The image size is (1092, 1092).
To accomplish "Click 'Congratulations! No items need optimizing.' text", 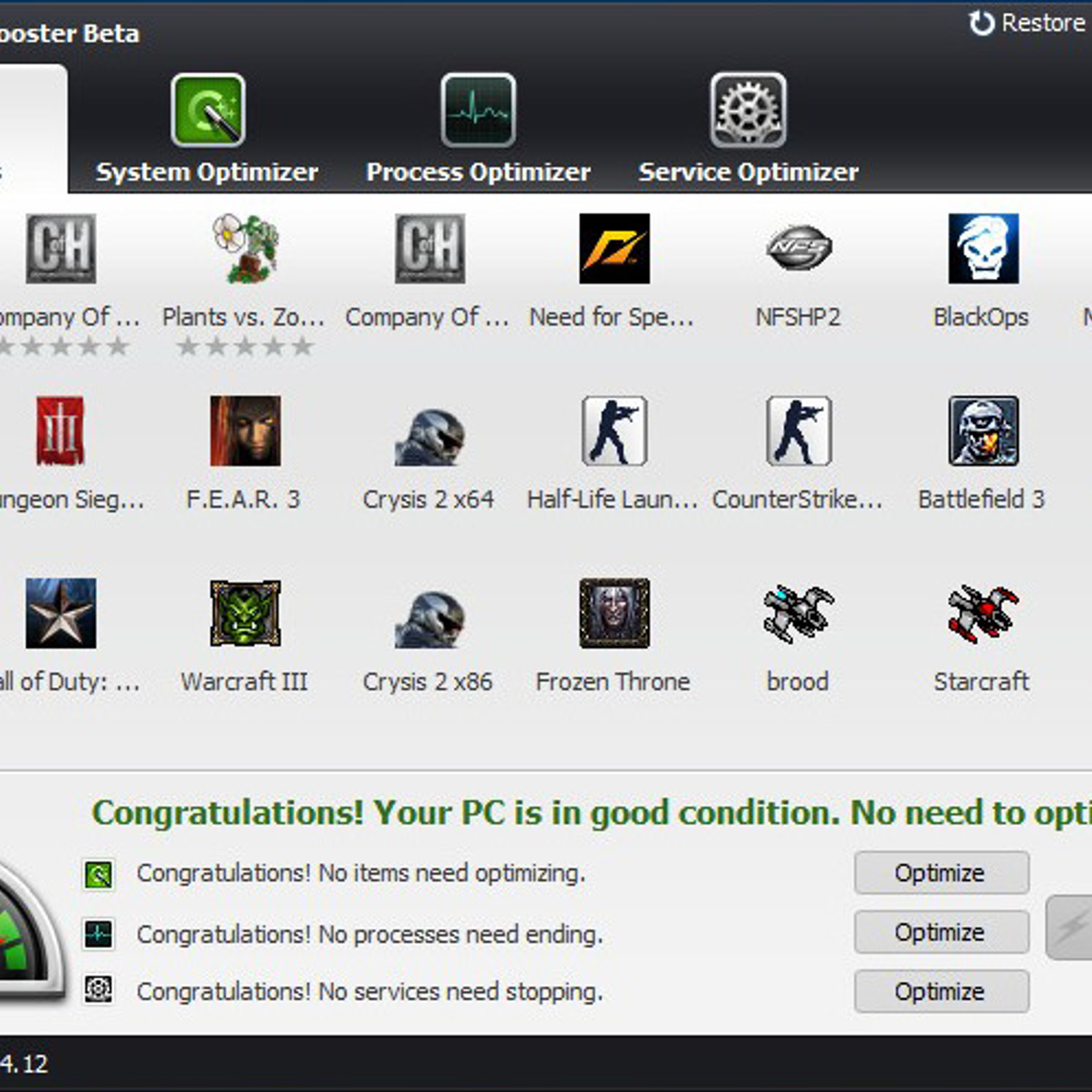I will 361,874.
